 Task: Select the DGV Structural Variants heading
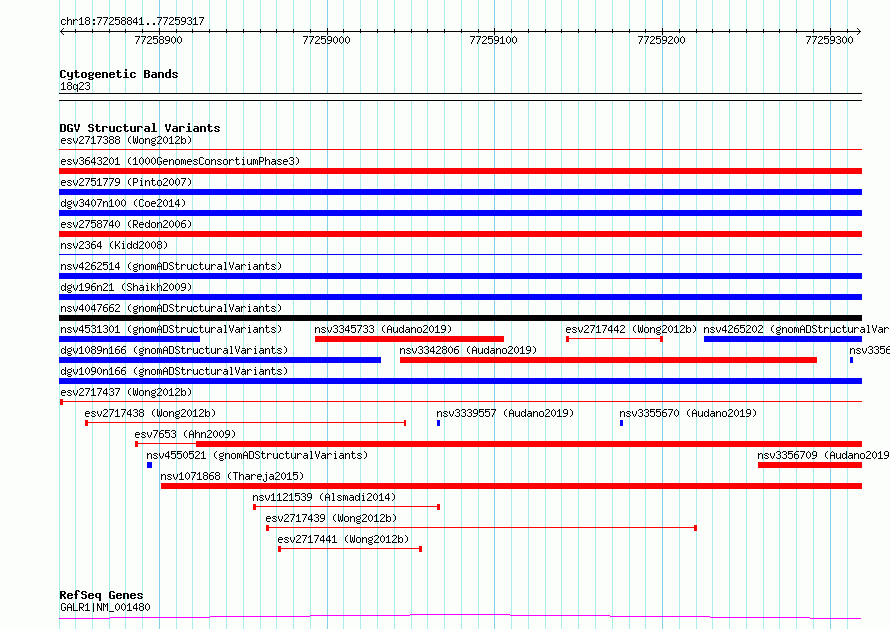point(140,128)
